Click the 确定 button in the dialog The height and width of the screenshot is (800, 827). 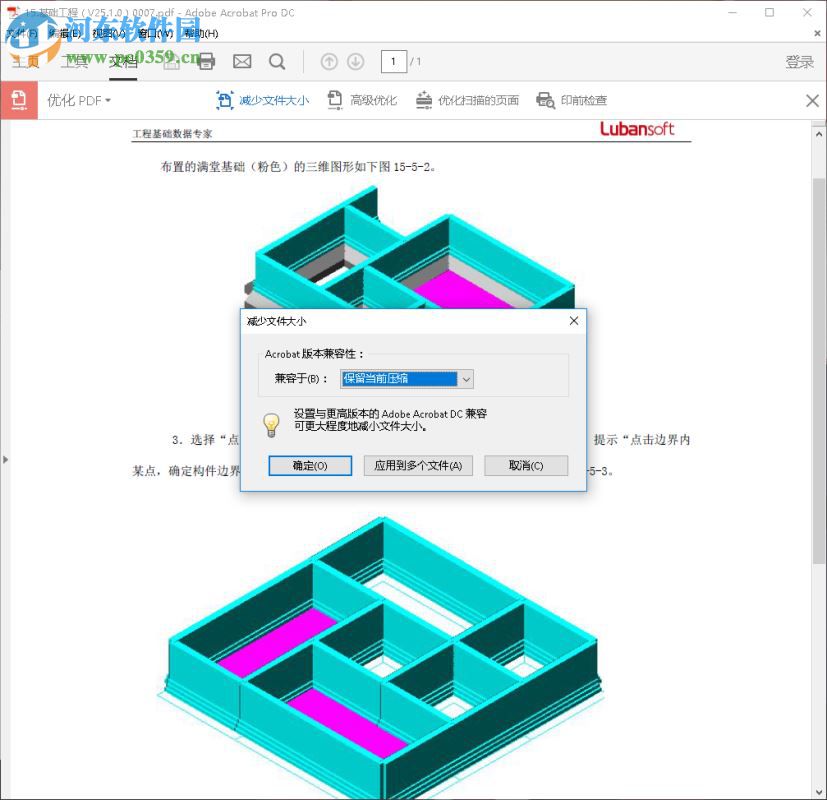click(310, 465)
